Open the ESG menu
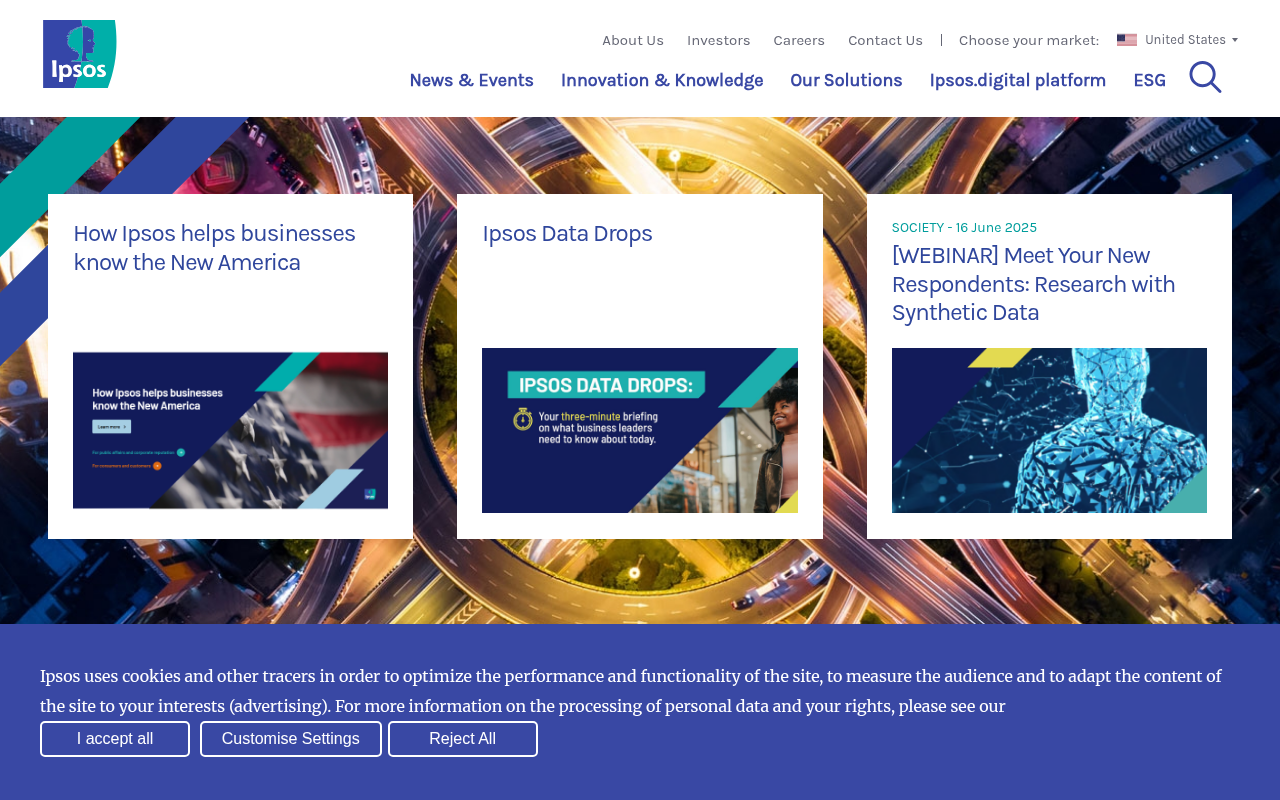Screen dimensions: 1280x800 [x=1149, y=80]
